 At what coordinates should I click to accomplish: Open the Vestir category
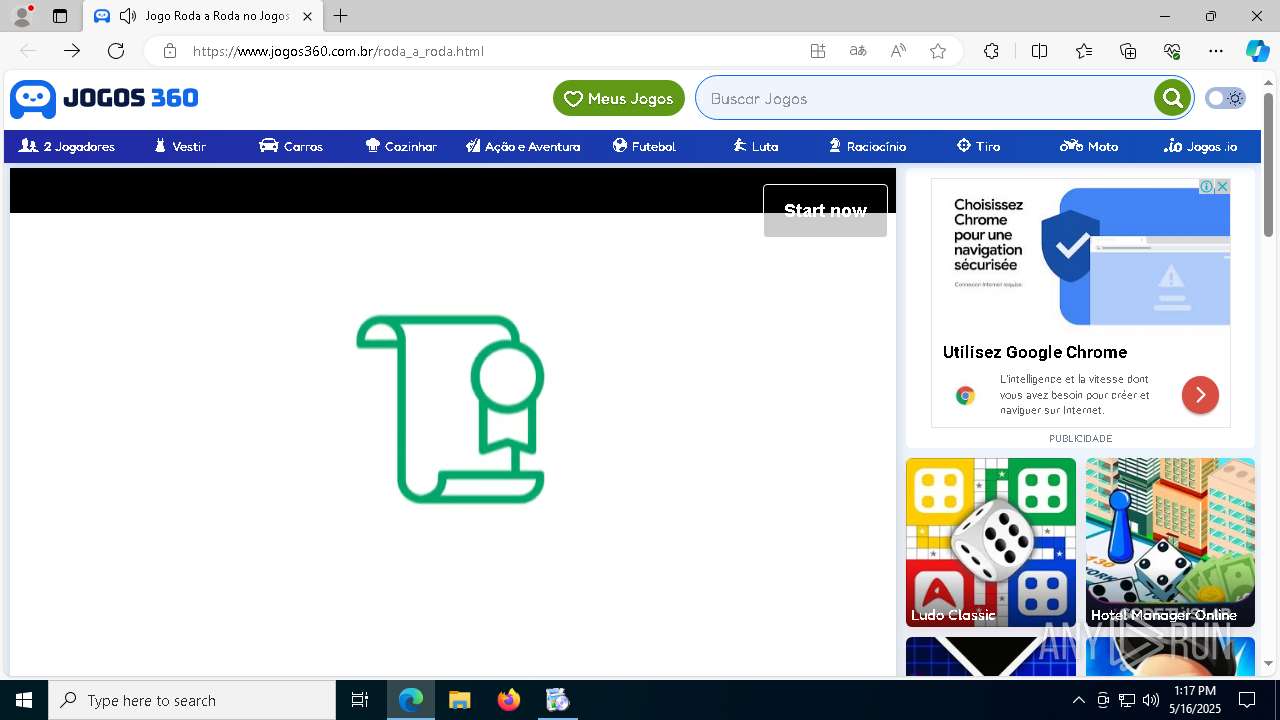[180, 146]
